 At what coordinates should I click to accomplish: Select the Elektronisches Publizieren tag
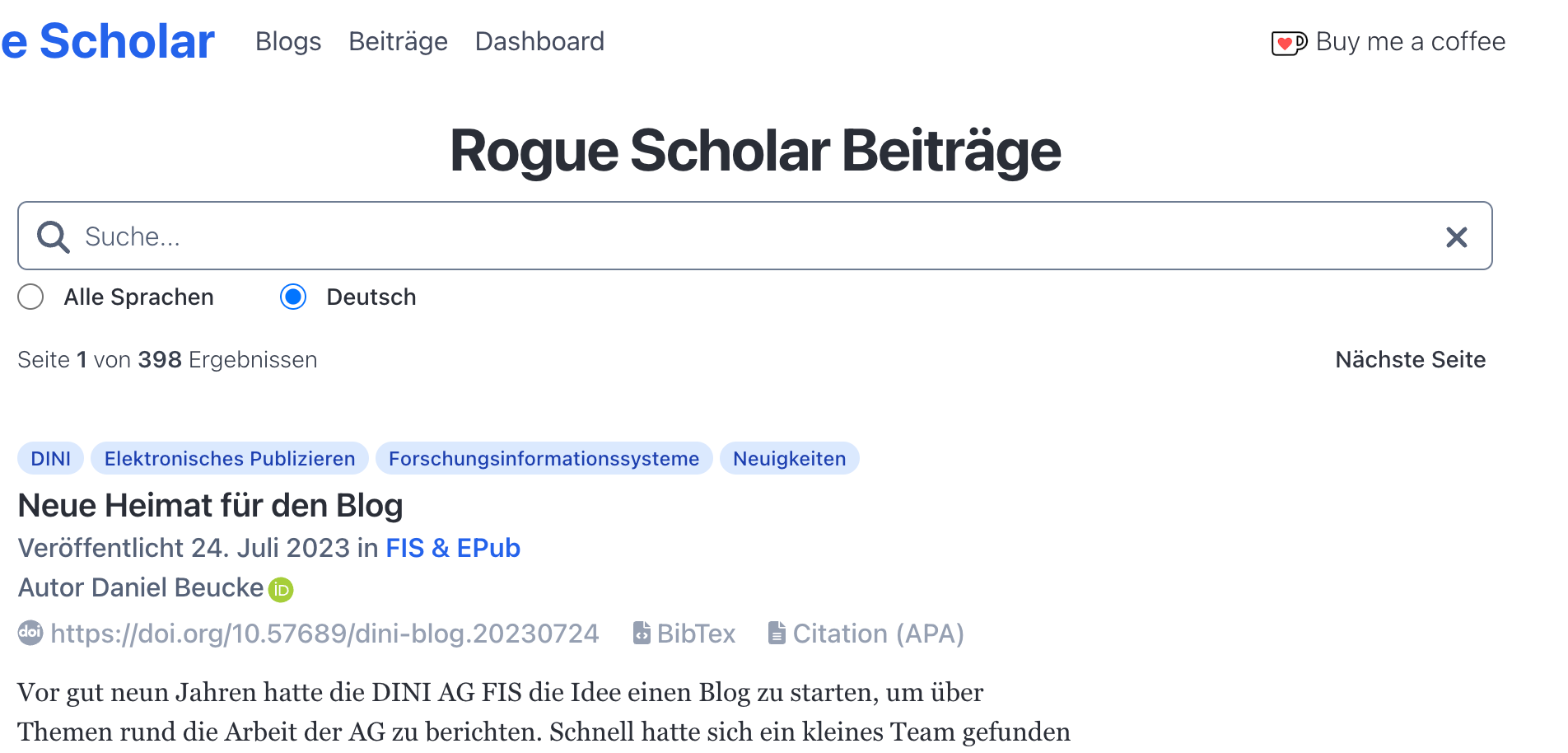click(x=230, y=459)
